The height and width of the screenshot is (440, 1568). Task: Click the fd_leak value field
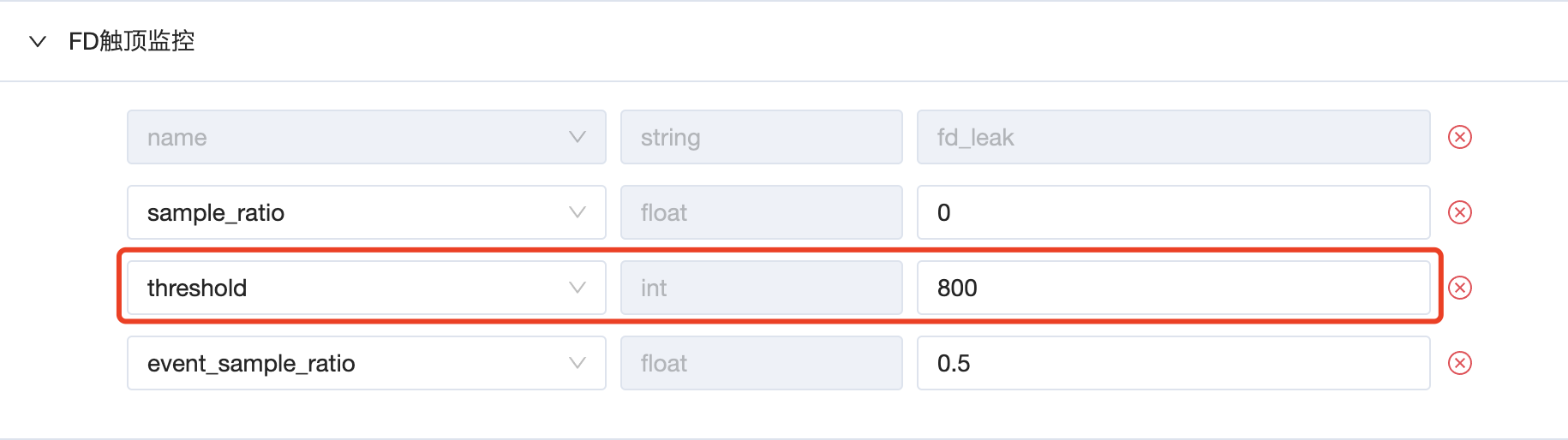tap(1173, 137)
